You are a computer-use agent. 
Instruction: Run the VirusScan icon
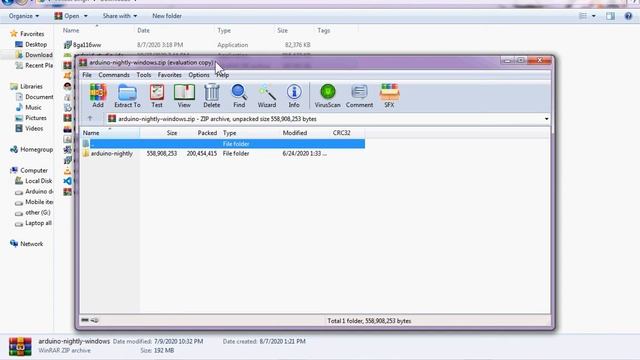[x=327, y=96]
